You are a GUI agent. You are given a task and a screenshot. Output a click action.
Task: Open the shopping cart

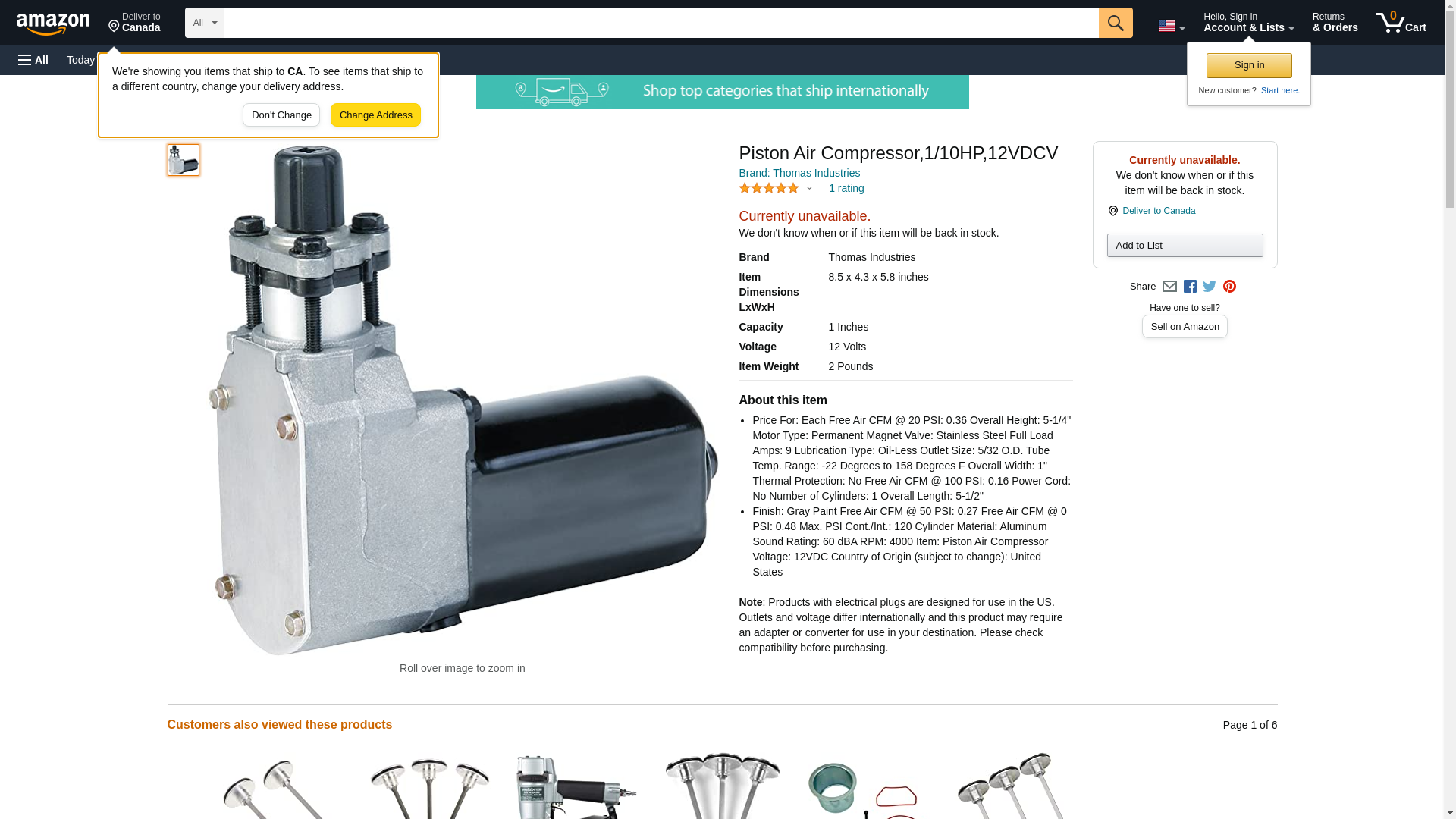pyautogui.click(x=1401, y=23)
